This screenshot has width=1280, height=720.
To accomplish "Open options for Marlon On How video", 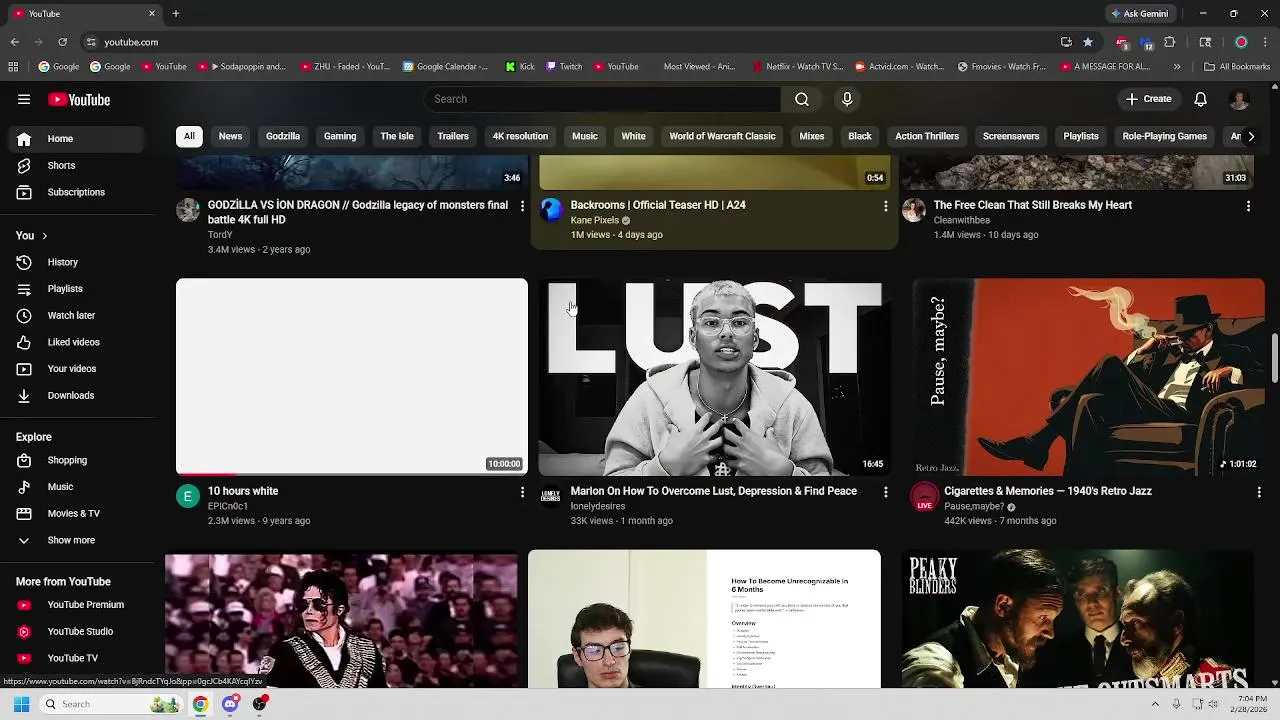I will tap(885, 492).
